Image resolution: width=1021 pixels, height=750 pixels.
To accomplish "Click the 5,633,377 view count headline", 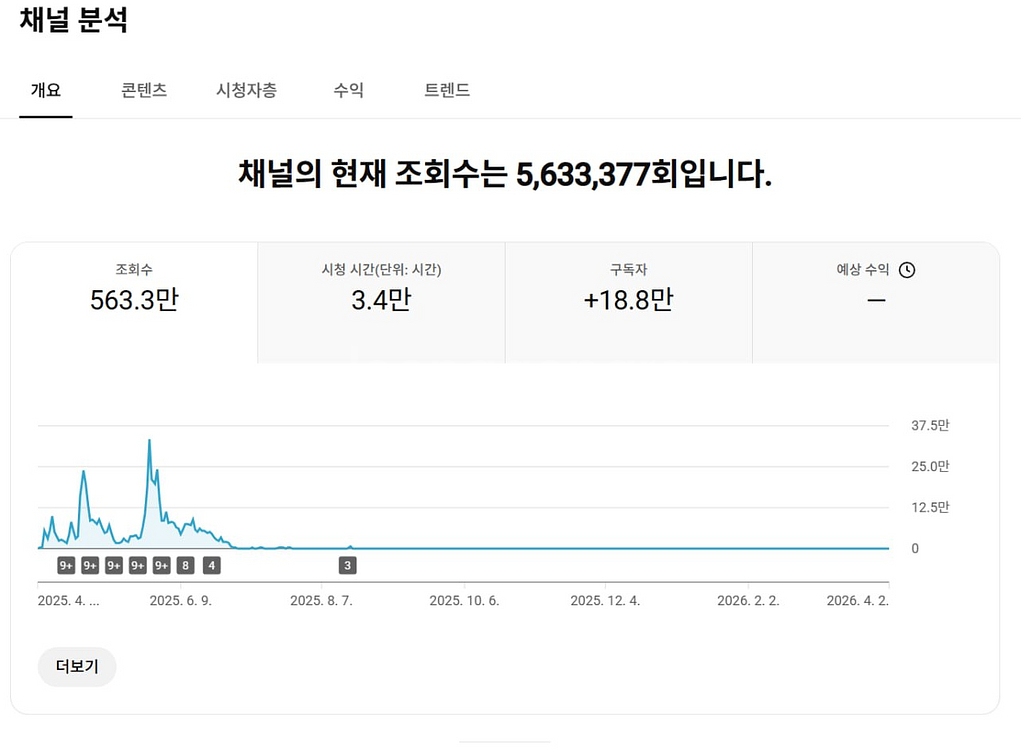I will coord(505,175).
